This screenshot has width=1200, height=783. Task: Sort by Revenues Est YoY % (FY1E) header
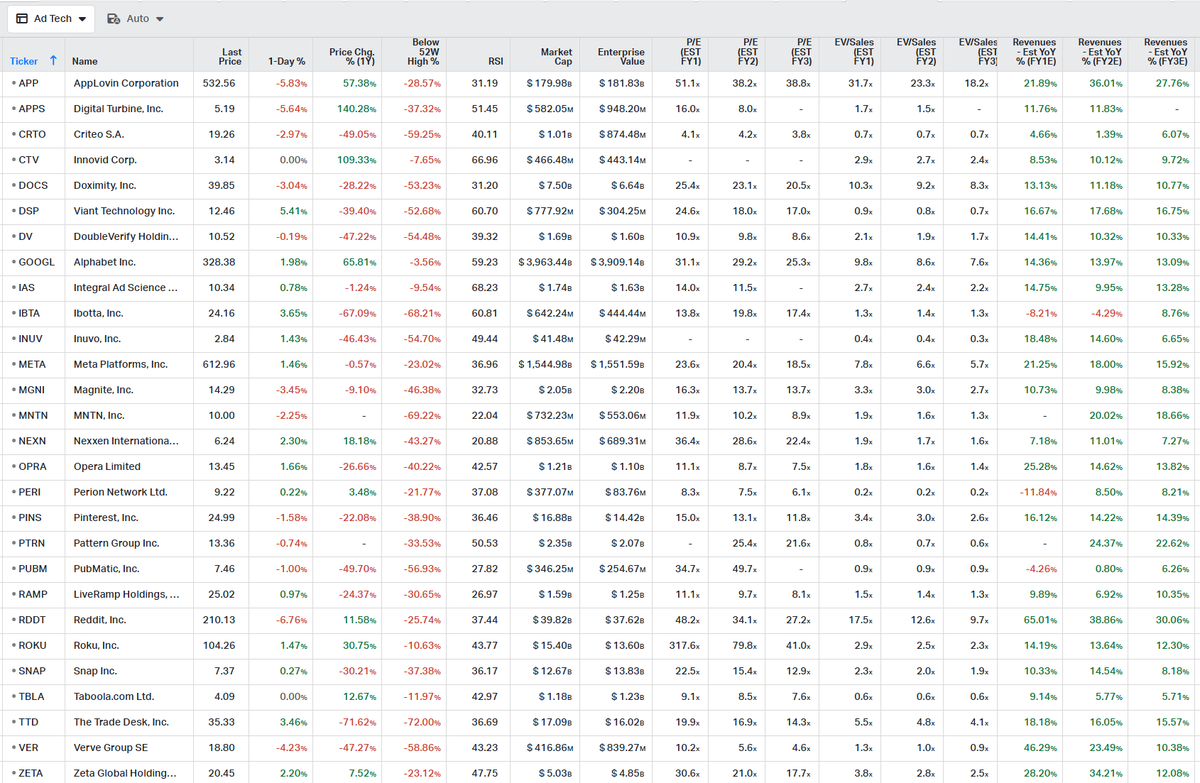point(1034,52)
